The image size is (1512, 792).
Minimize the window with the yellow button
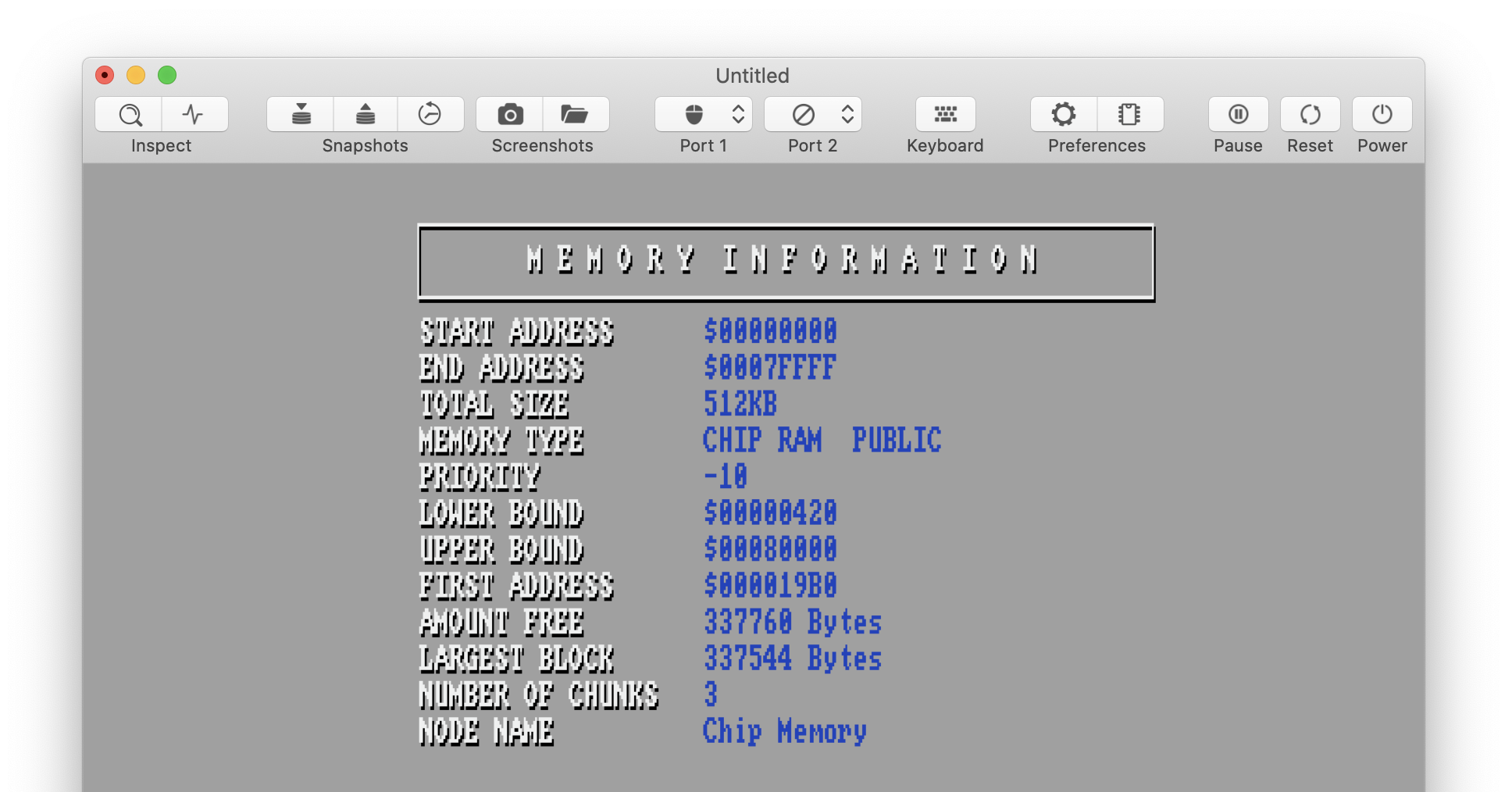click(x=136, y=75)
